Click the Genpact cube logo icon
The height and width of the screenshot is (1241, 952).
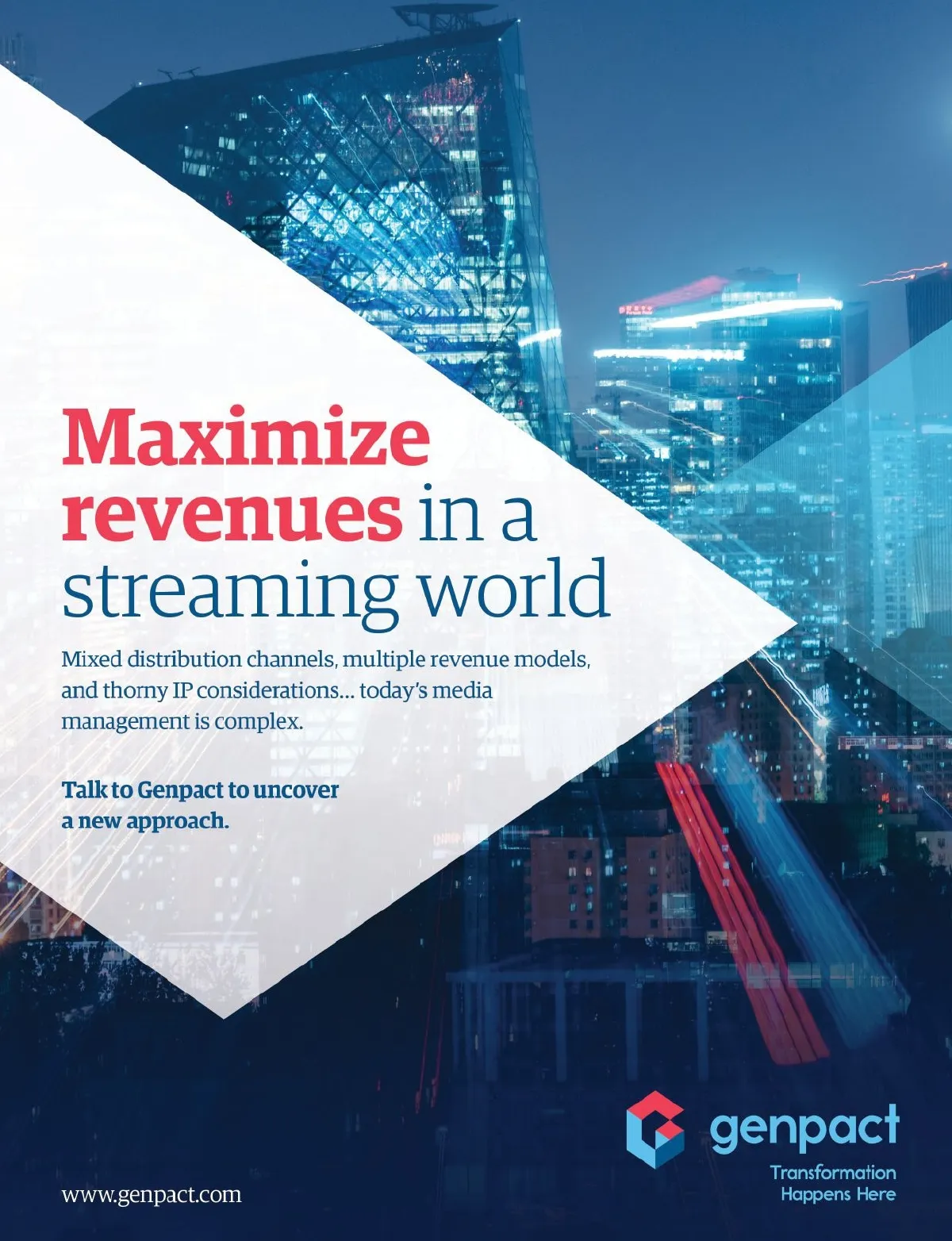click(654, 1129)
